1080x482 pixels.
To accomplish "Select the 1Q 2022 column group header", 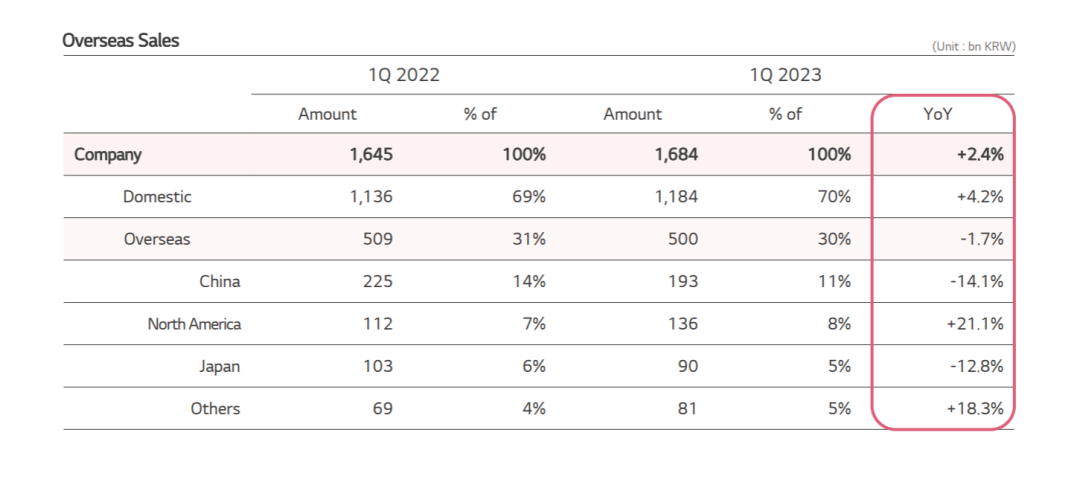I will pos(403,75).
